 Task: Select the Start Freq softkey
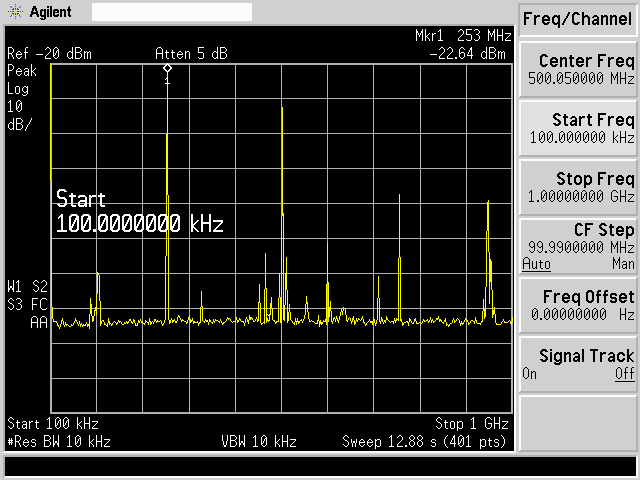click(578, 129)
